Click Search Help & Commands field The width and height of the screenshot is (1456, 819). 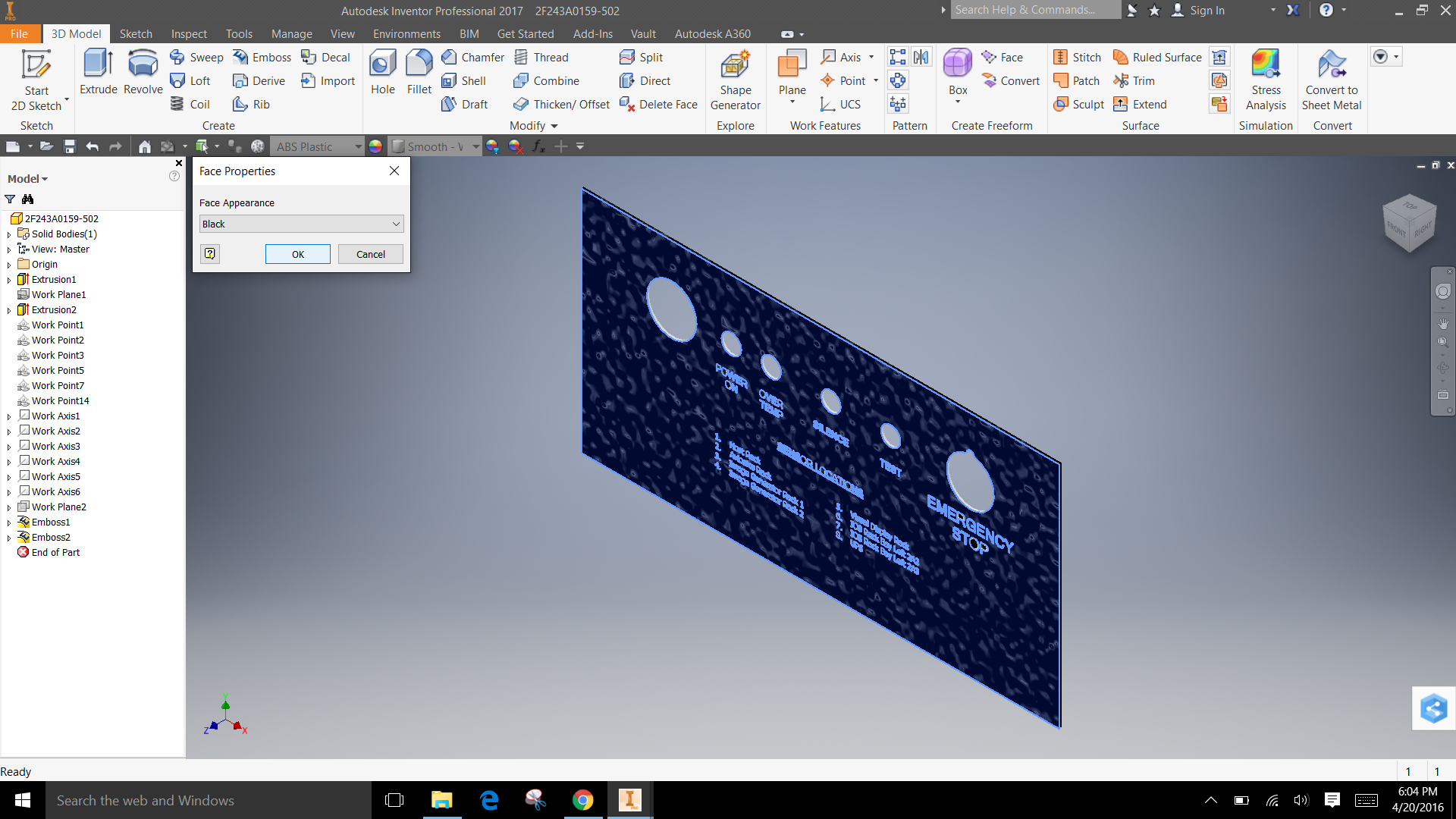pos(1035,10)
